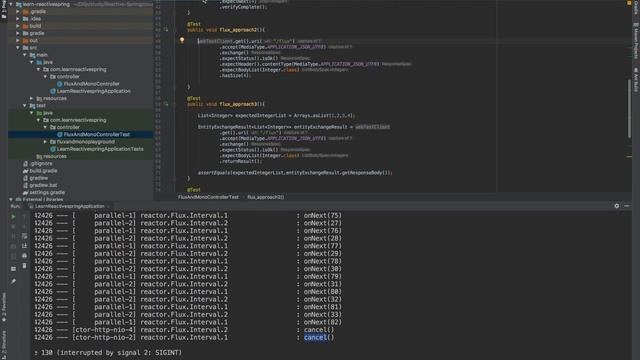Open the Favorites tool window on the left edge
This screenshot has width=640, height=360.
pos(4,307)
